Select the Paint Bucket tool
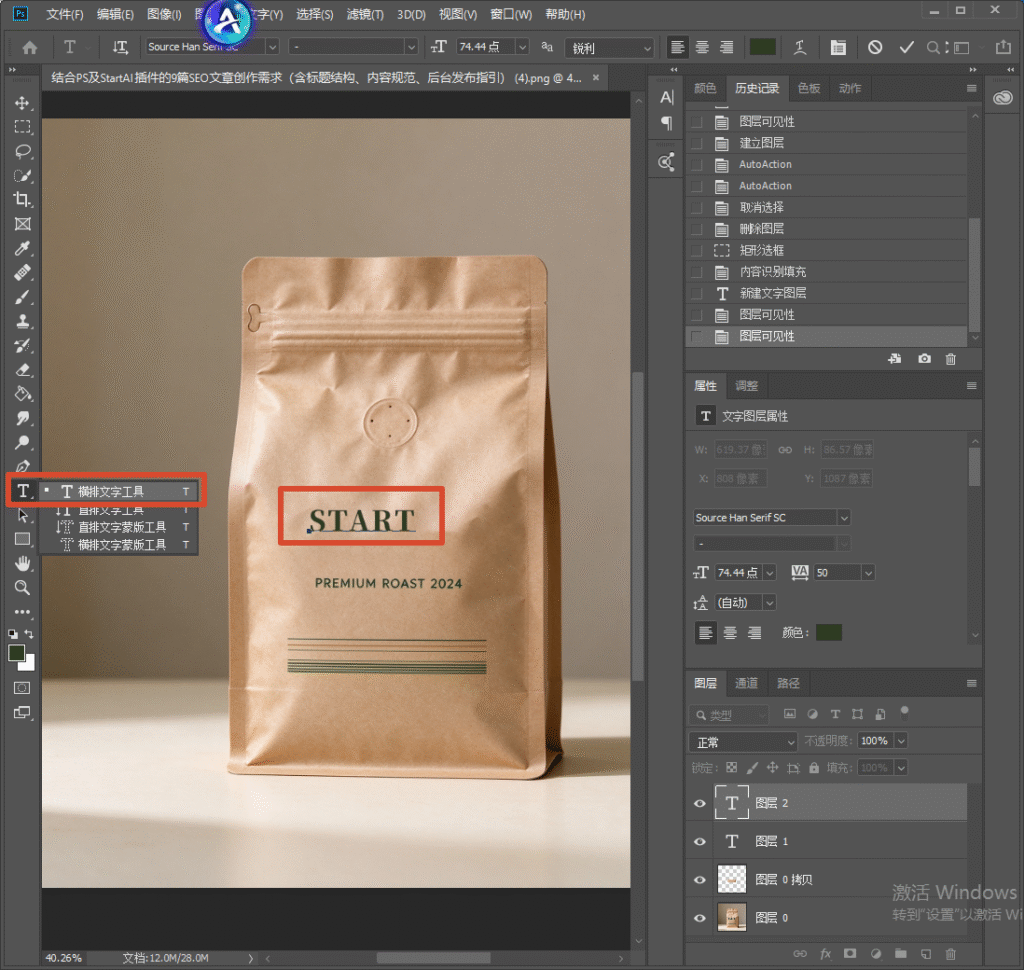Viewport: 1024px width, 970px height. pyautogui.click(x=22, y=394)
